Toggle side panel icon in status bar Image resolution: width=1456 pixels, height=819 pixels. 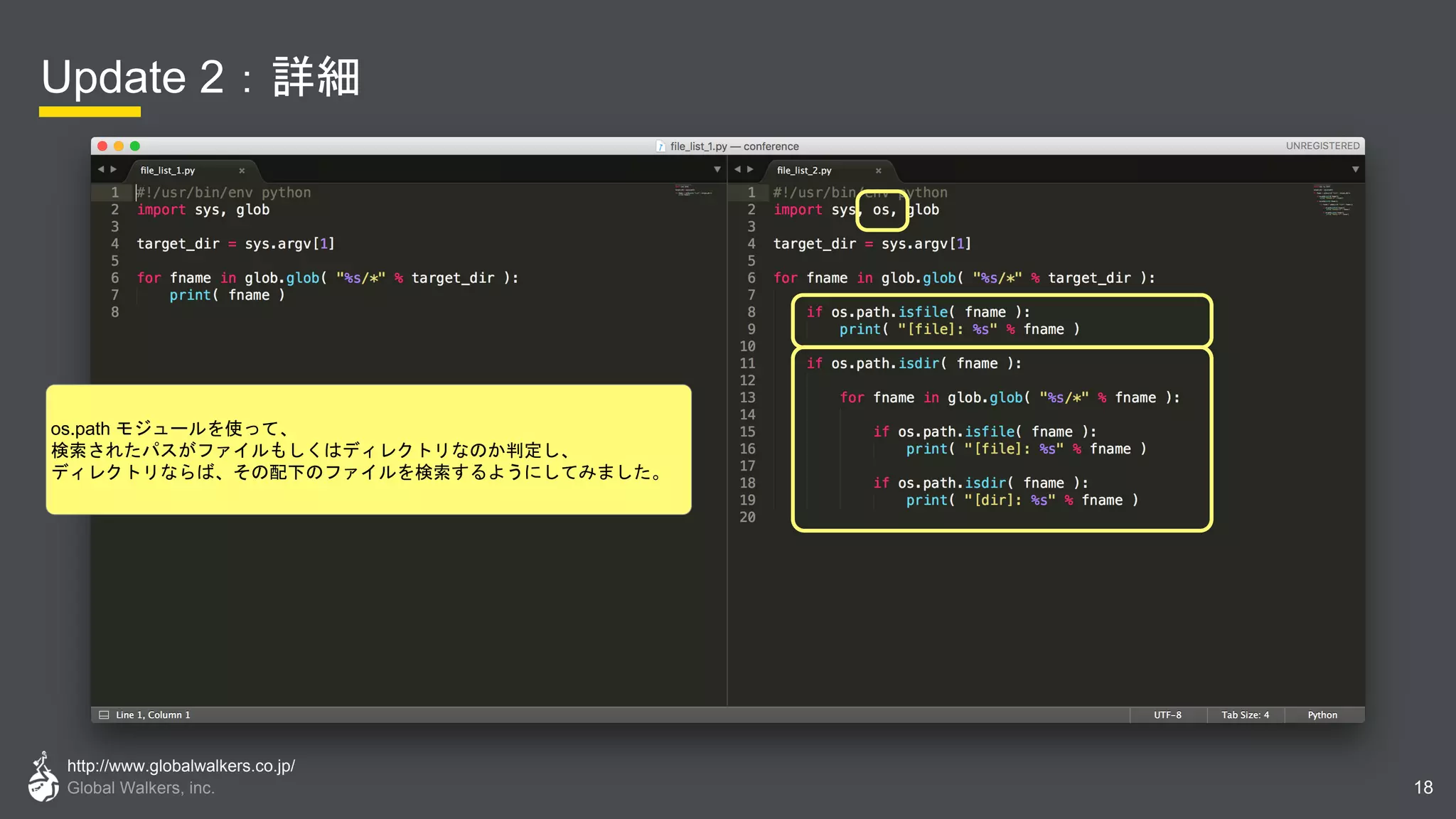point(104,715)
